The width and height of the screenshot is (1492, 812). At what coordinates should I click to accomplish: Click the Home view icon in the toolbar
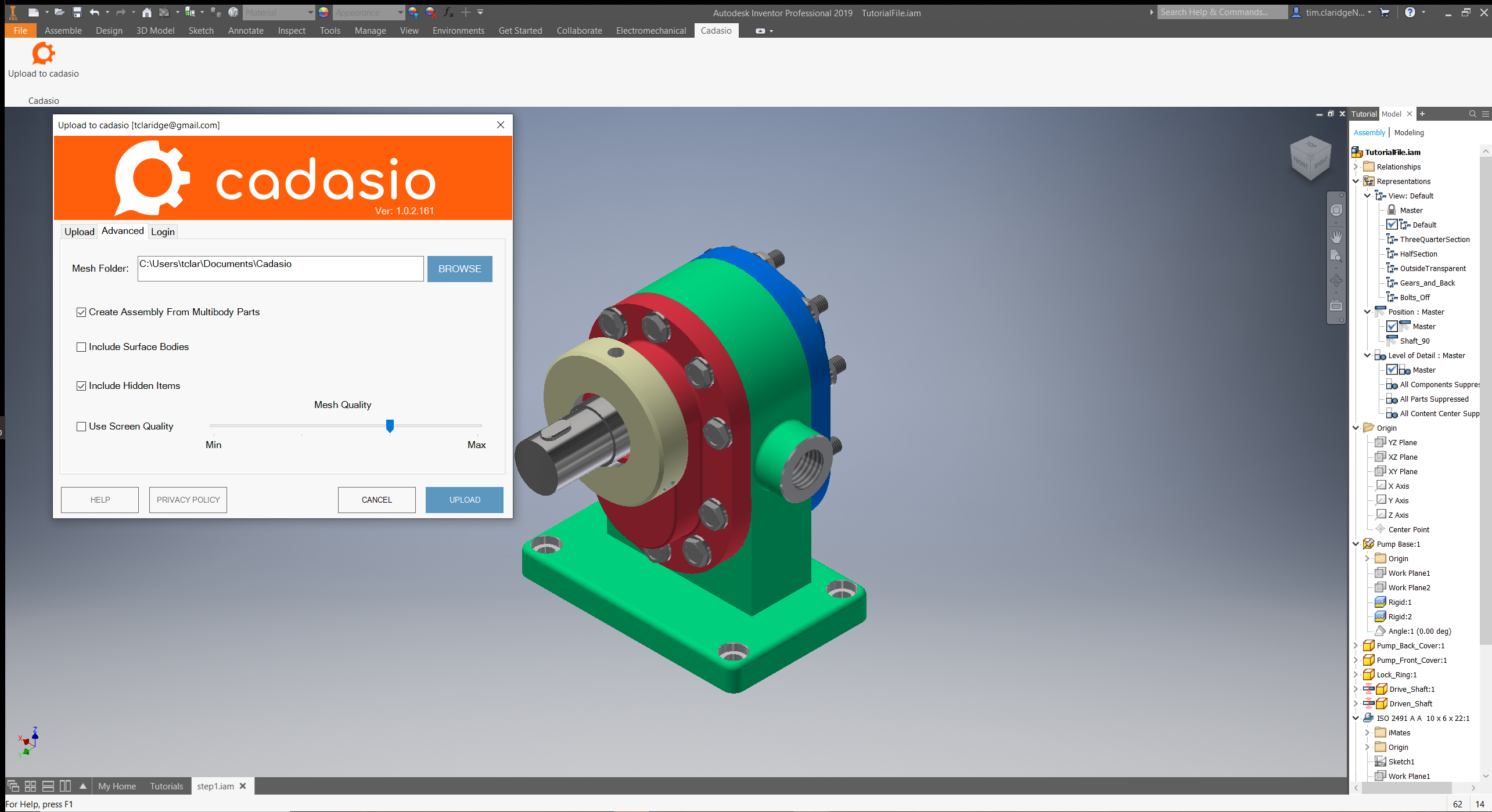(x=147, y=12)
